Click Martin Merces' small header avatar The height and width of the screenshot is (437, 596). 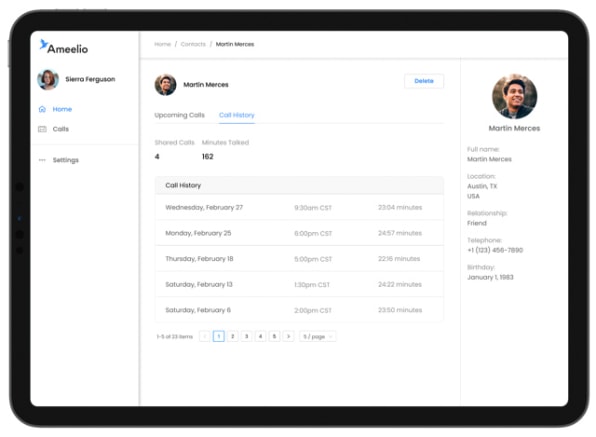(165, 85)
